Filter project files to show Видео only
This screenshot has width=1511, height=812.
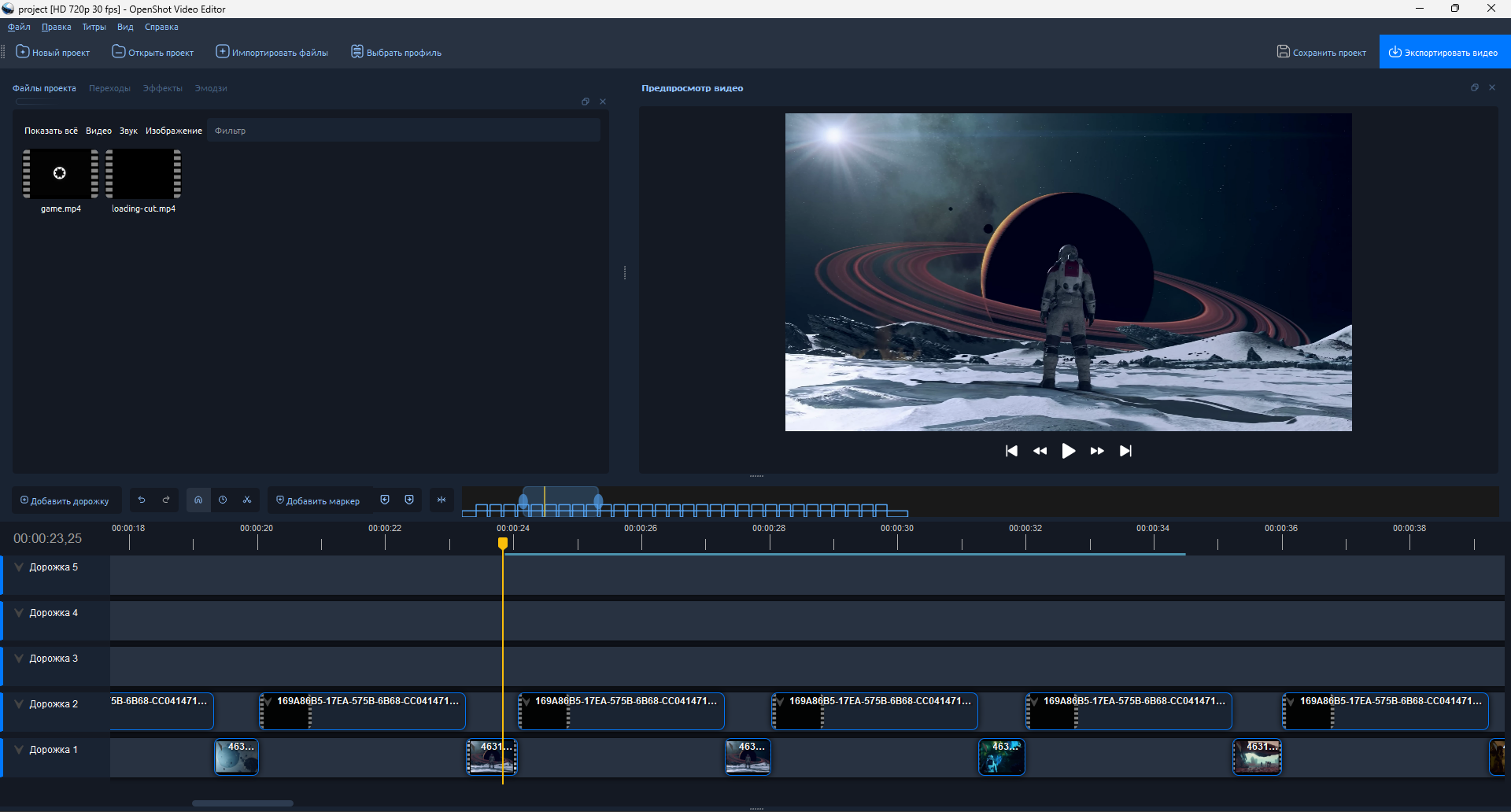pos(98,131)
